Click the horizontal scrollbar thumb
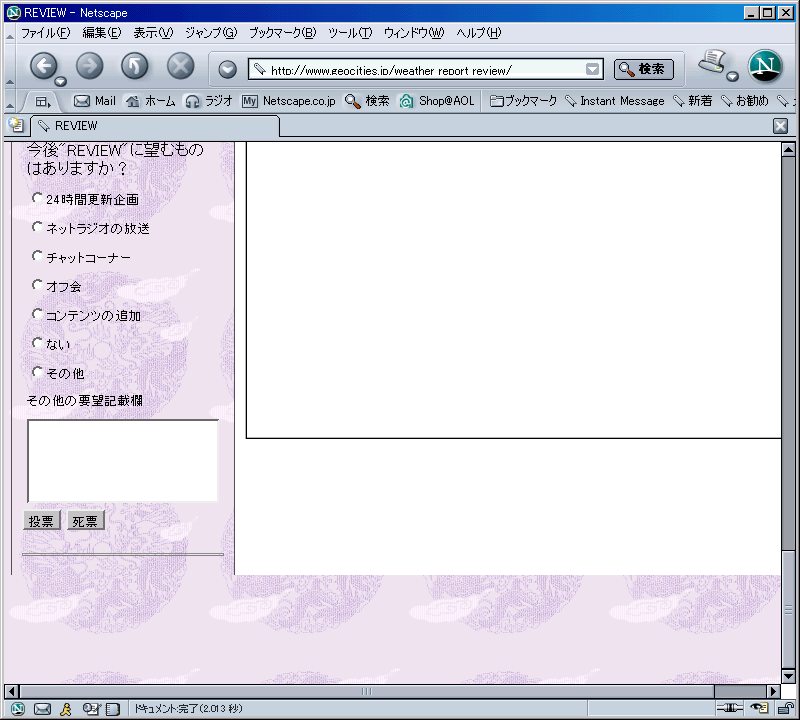Viewport: 800px width, 720px height. tap(367, 691)
